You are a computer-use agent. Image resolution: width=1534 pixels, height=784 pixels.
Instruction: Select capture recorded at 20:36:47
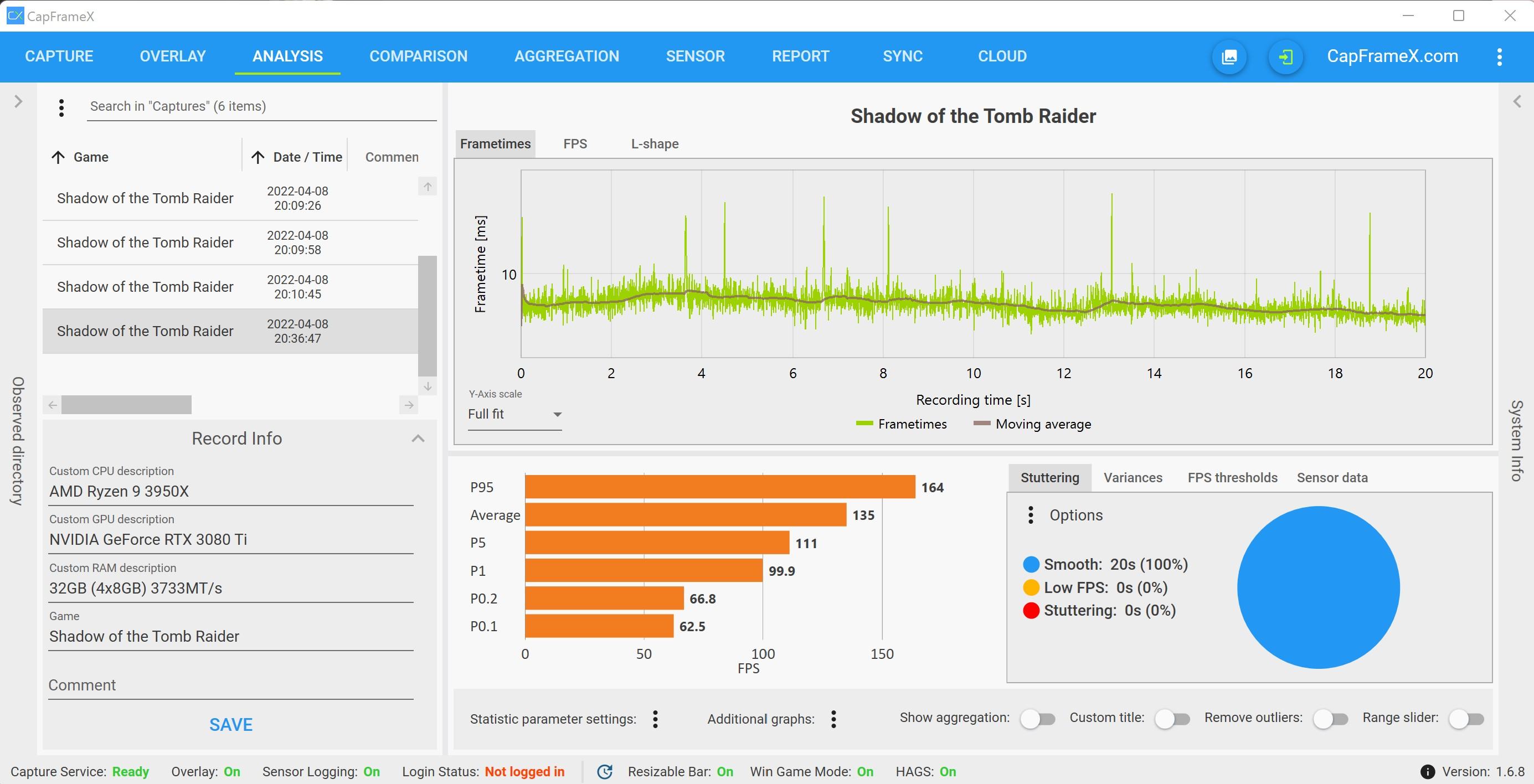tap(230, 331)
